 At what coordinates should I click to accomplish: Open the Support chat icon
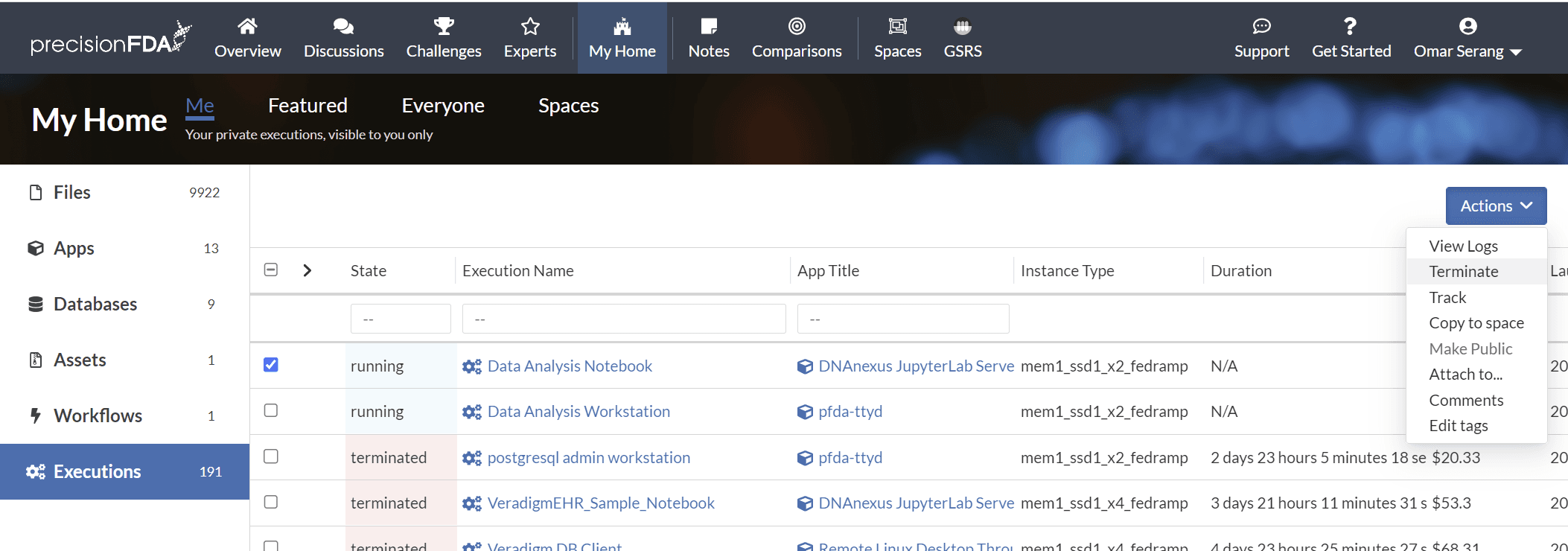click(x=1261, y=27)
